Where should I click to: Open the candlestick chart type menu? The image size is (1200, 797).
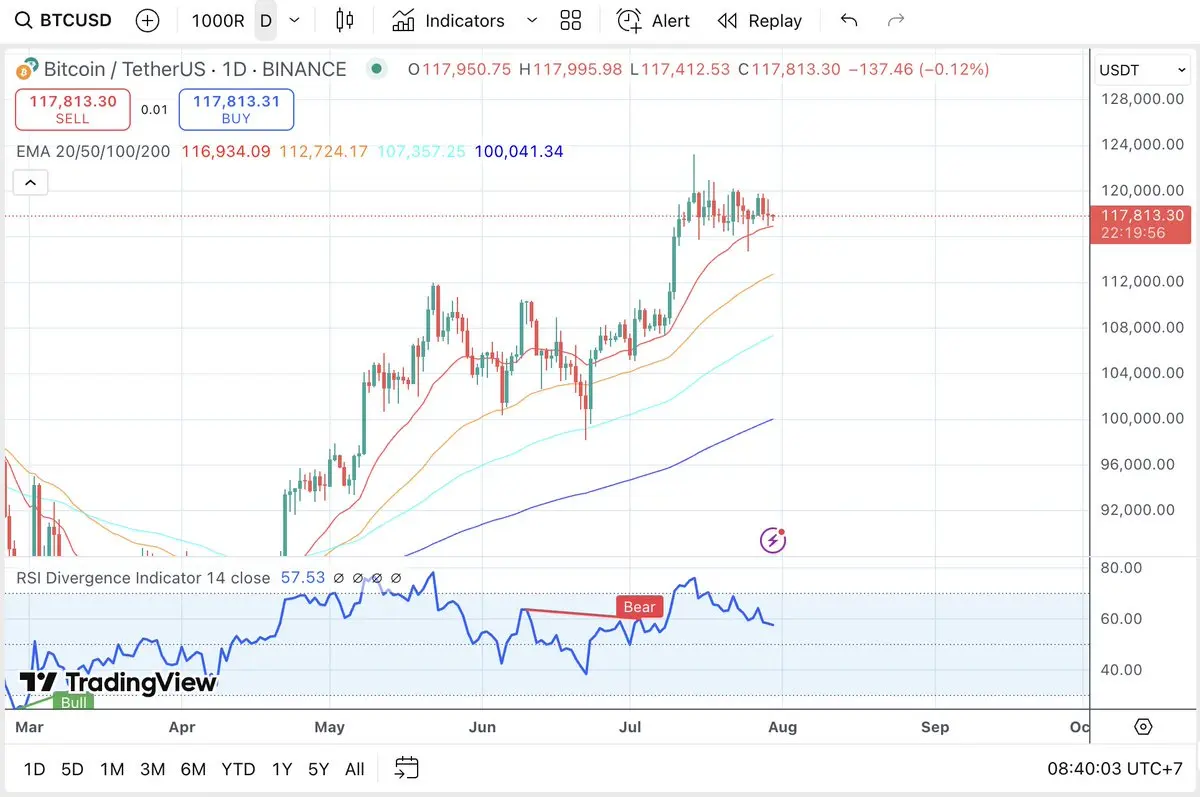(x=345, y=20)
